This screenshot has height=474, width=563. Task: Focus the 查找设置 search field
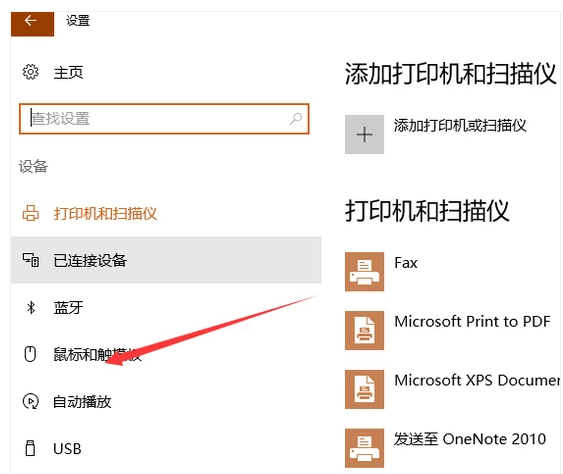(164, 119)
